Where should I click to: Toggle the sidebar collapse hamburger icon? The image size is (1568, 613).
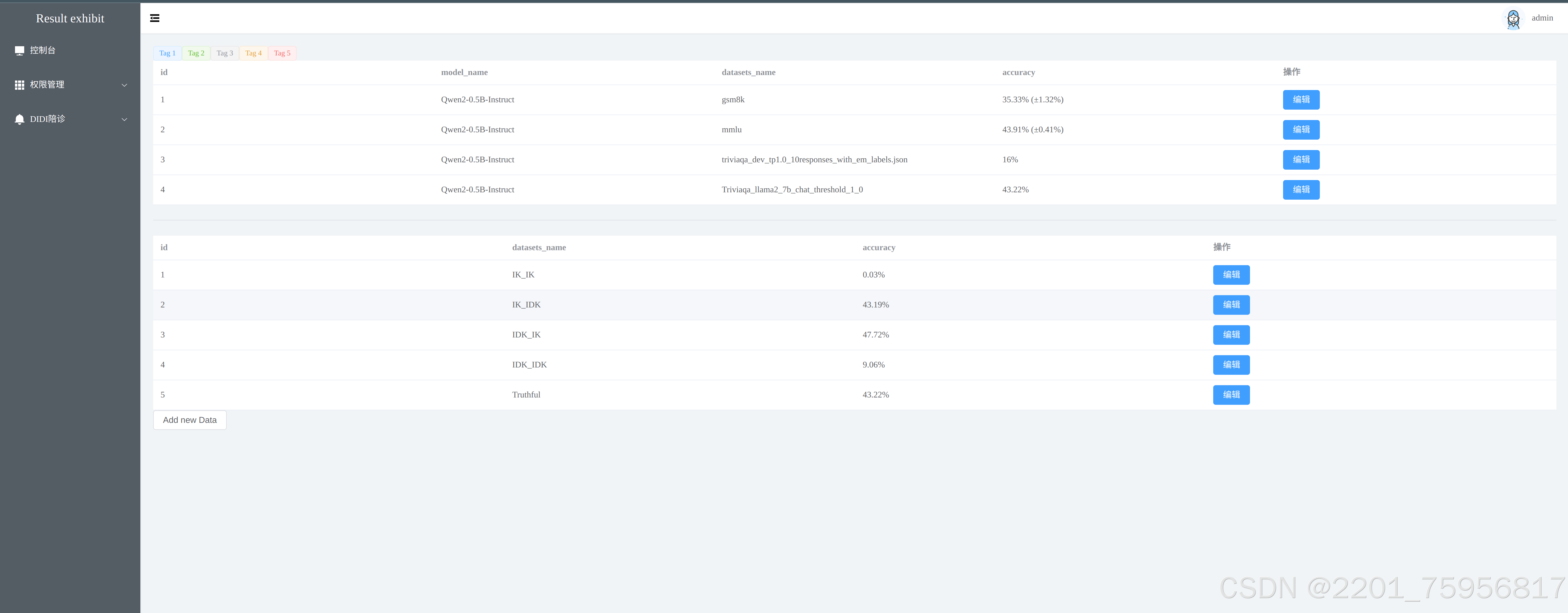155,18
